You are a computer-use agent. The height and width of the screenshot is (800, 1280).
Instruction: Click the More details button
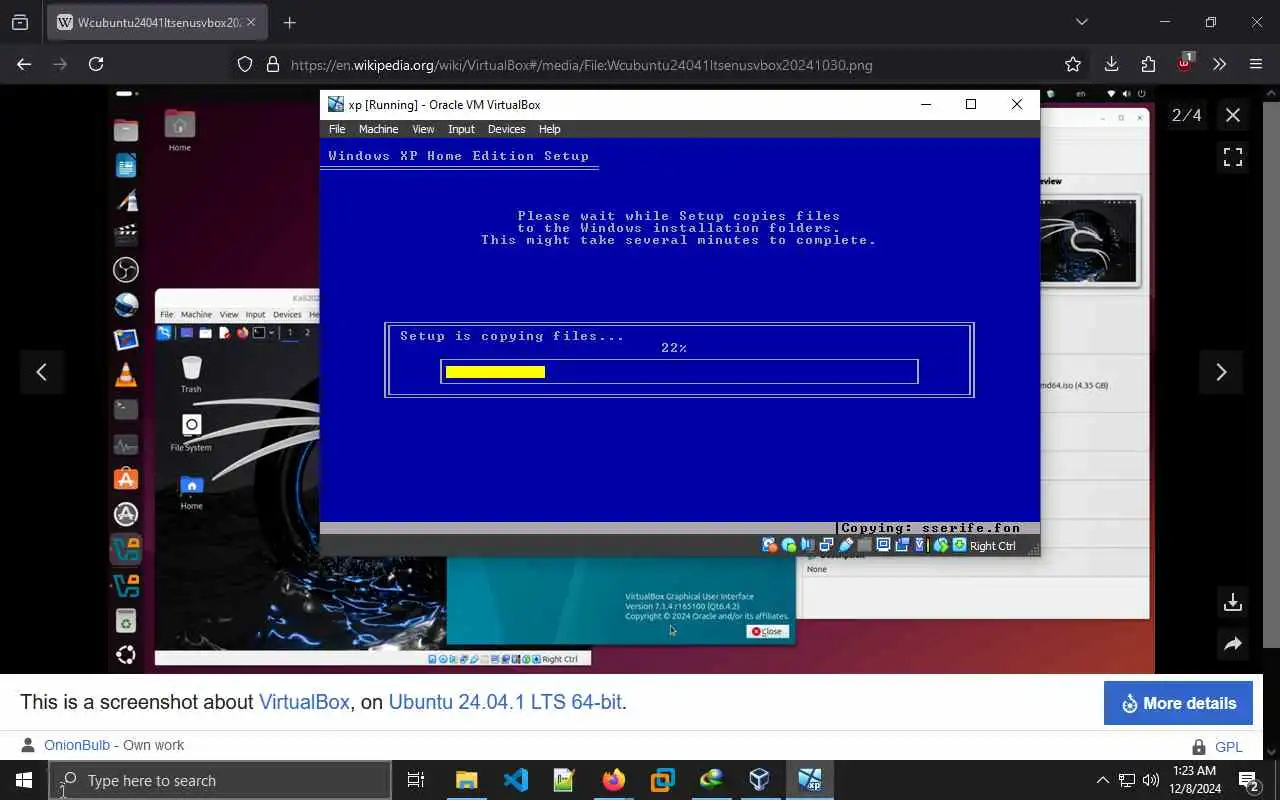[x=1178, y=703]
